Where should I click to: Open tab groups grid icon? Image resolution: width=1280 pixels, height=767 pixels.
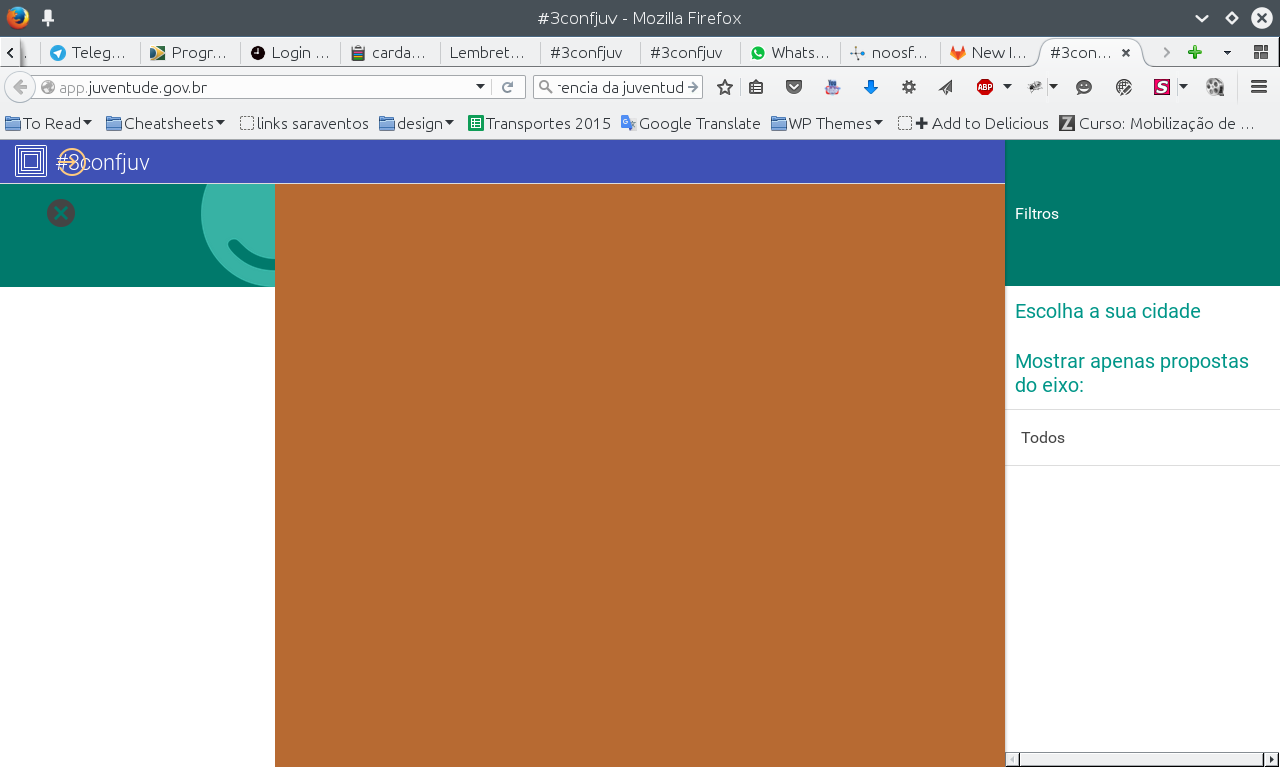[1261, 52]
